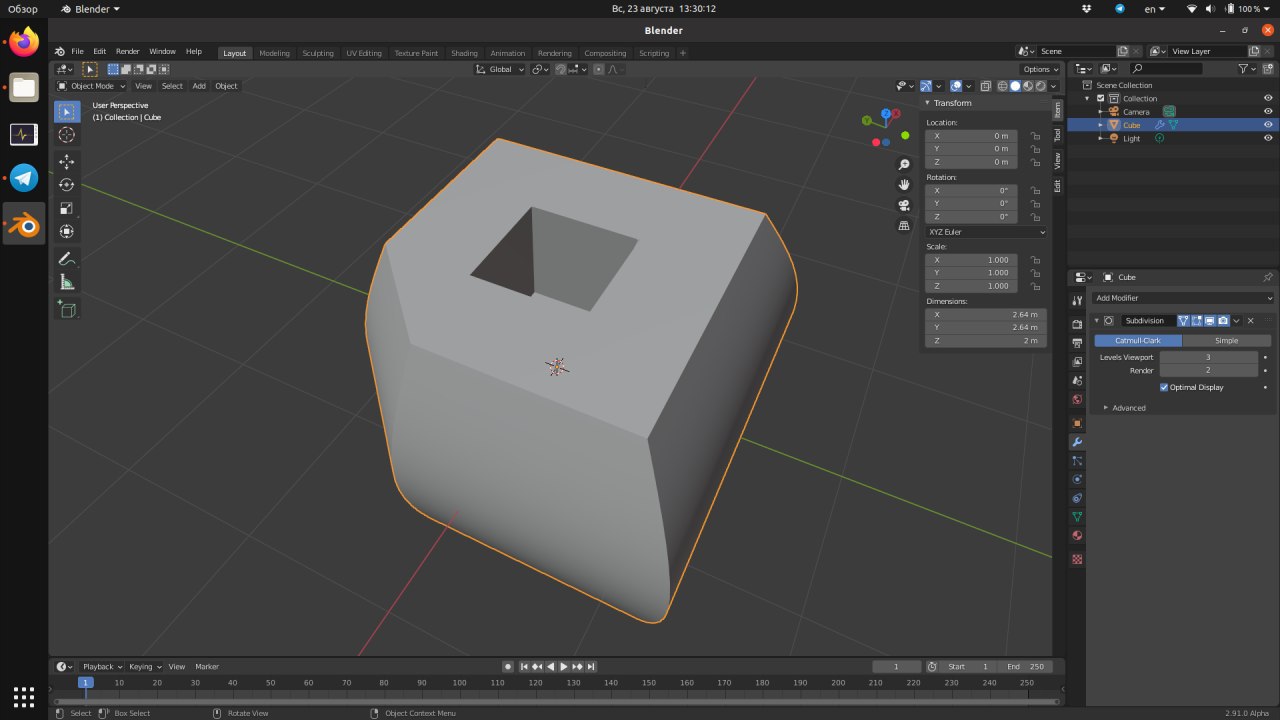1280x720 pixels.
Task: Activate the Add Cube tool
Action: [67, 310]
